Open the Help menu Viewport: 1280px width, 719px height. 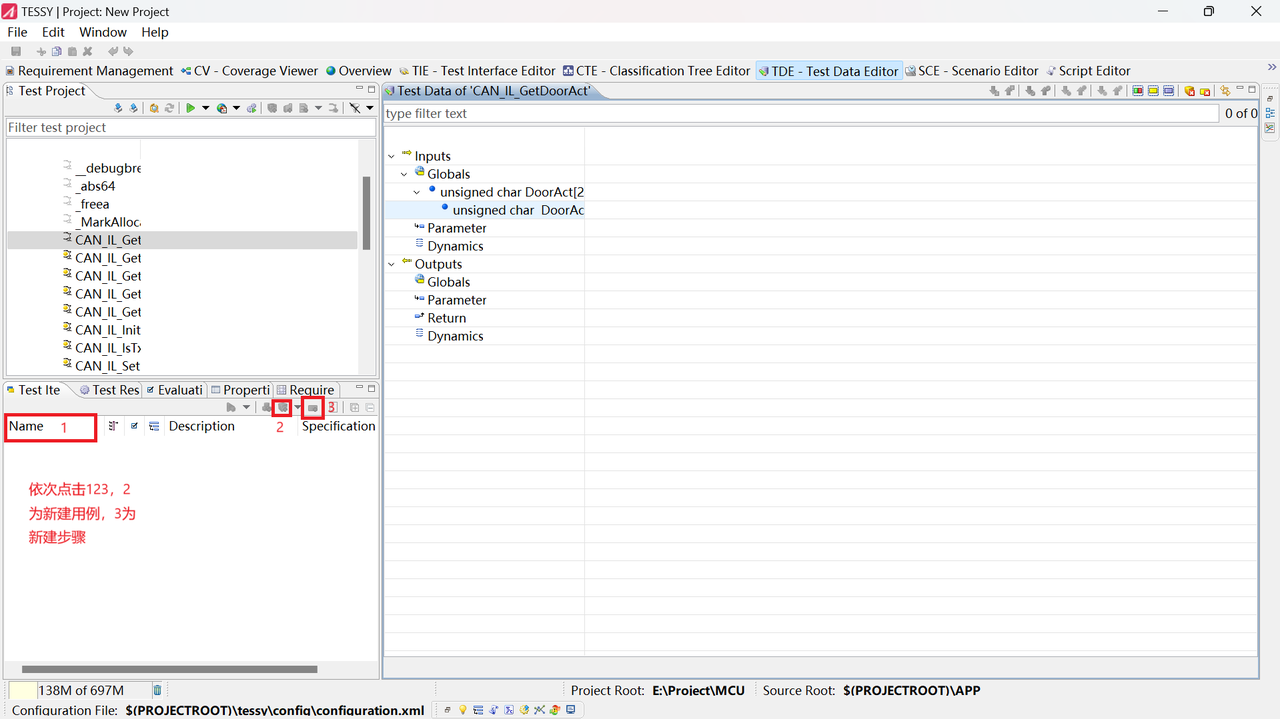(155, 32)
